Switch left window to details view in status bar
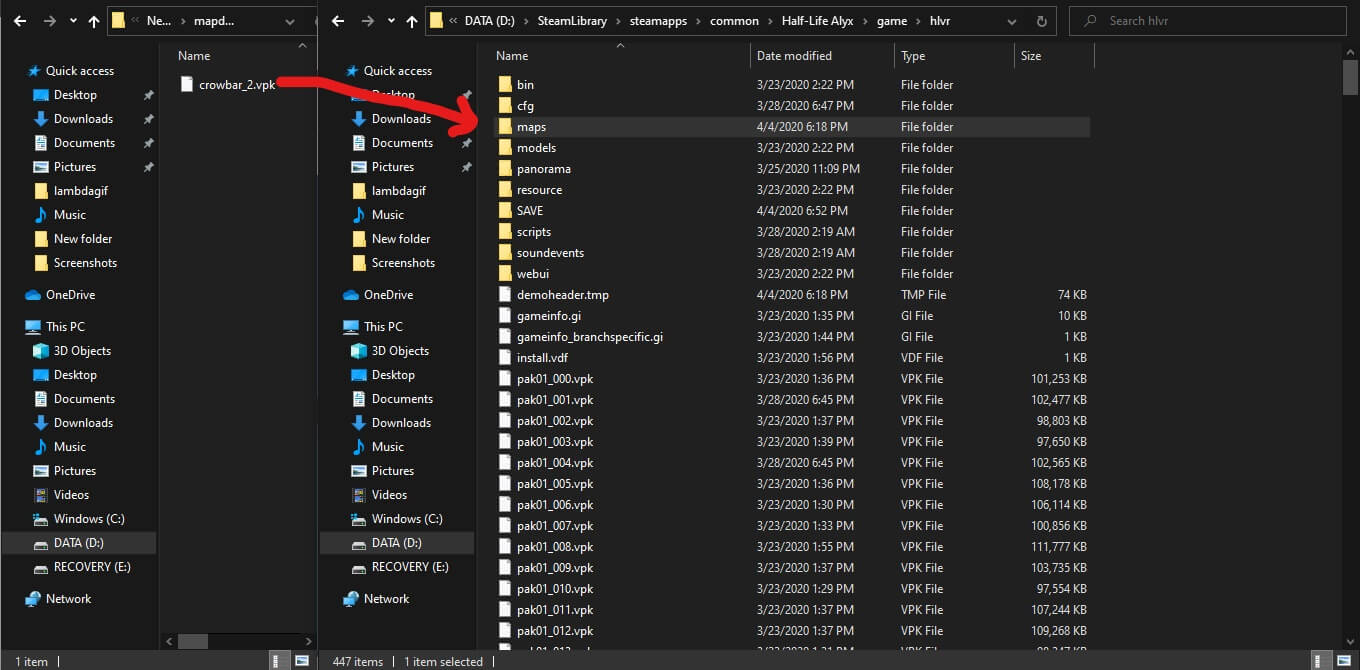 pyautogui.click(x=275, y=661)
